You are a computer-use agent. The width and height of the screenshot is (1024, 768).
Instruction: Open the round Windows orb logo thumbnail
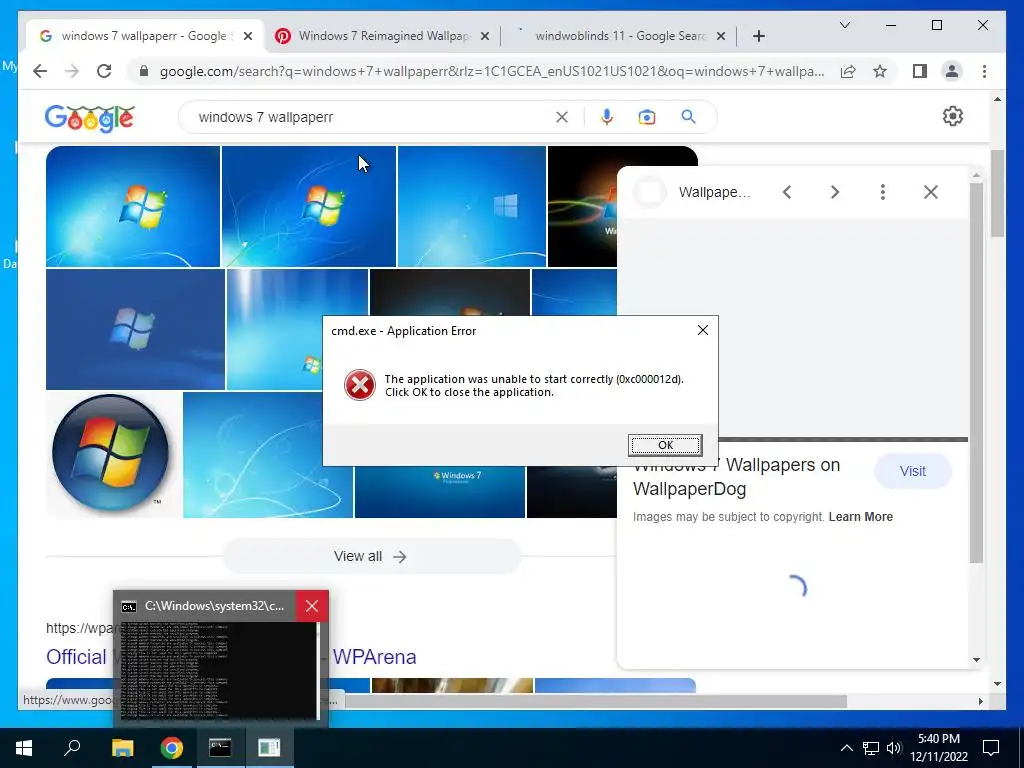(x=111, y=453)
